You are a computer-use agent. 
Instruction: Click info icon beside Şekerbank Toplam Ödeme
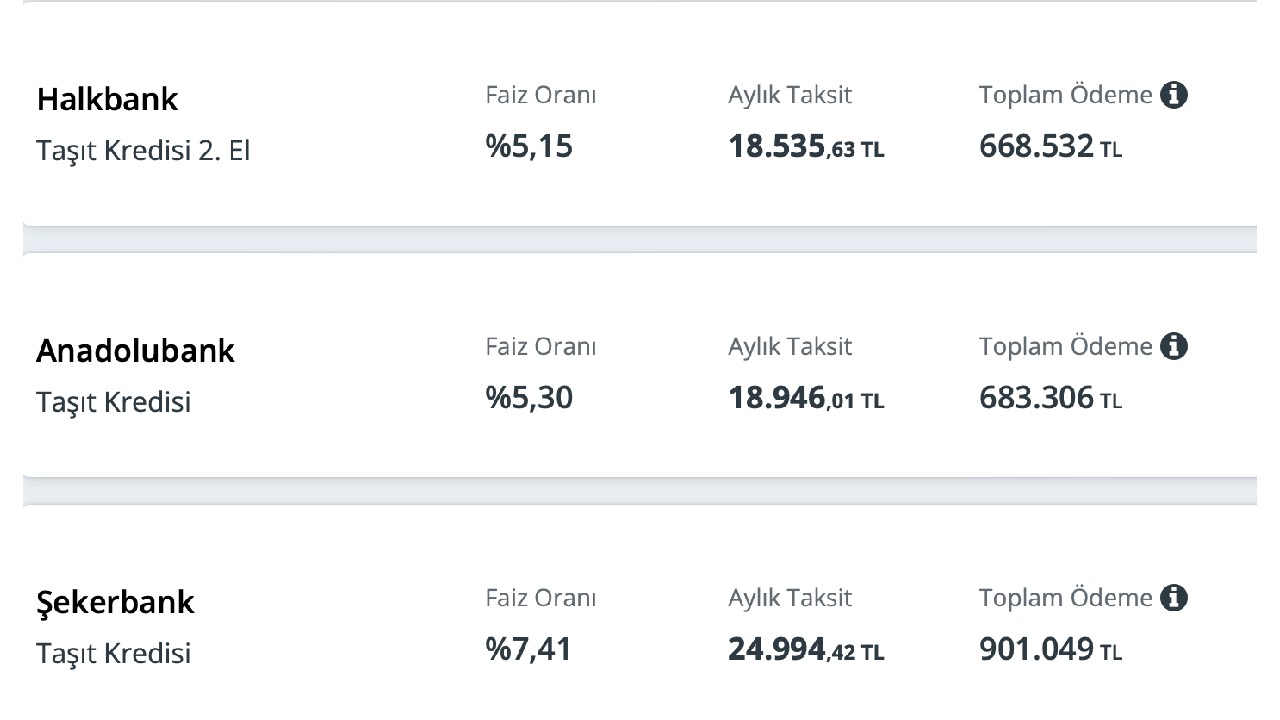(1174, 598)
